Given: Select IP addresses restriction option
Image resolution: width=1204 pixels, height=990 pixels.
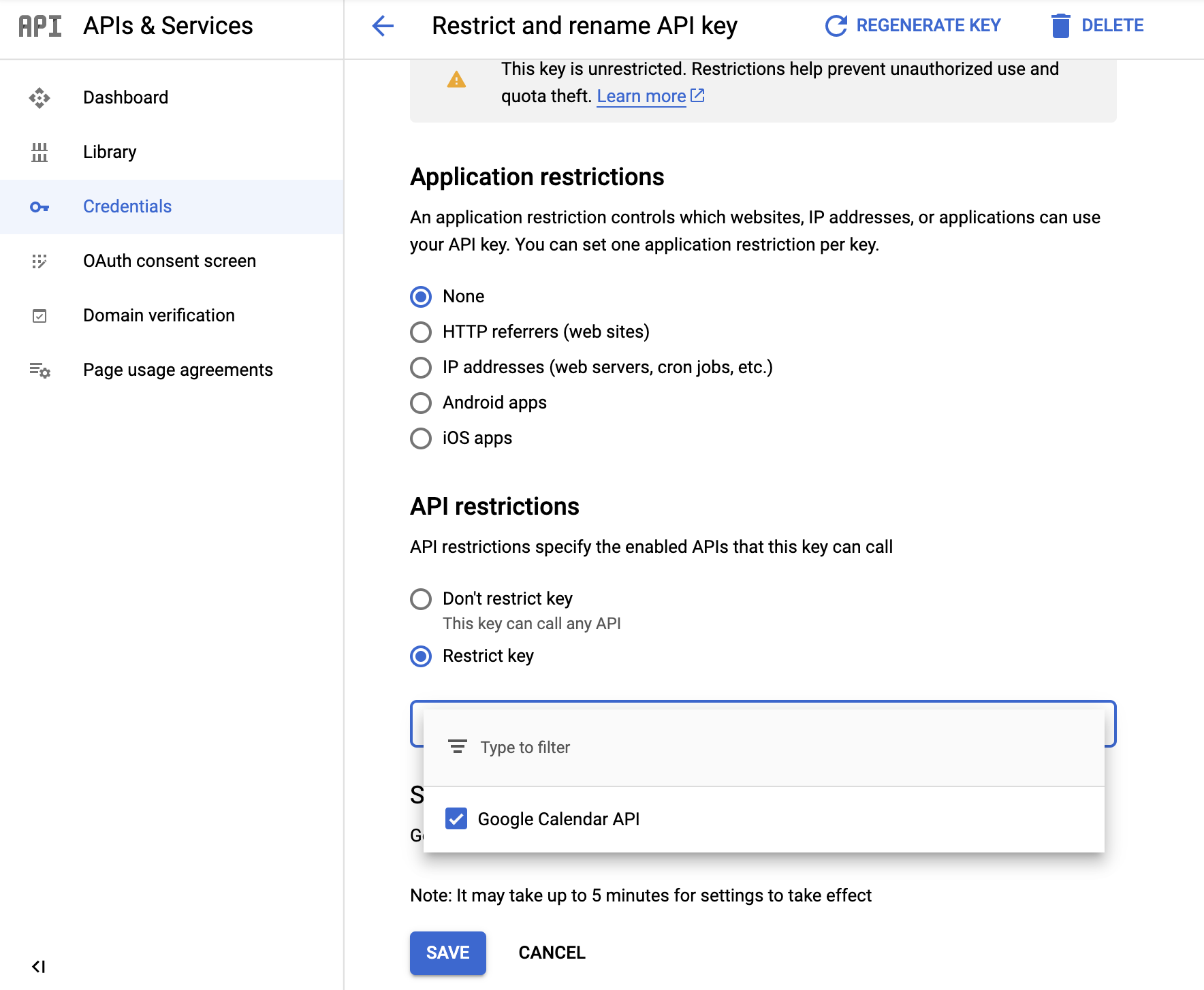Looking at the screenshot, I should pos(421,368).
